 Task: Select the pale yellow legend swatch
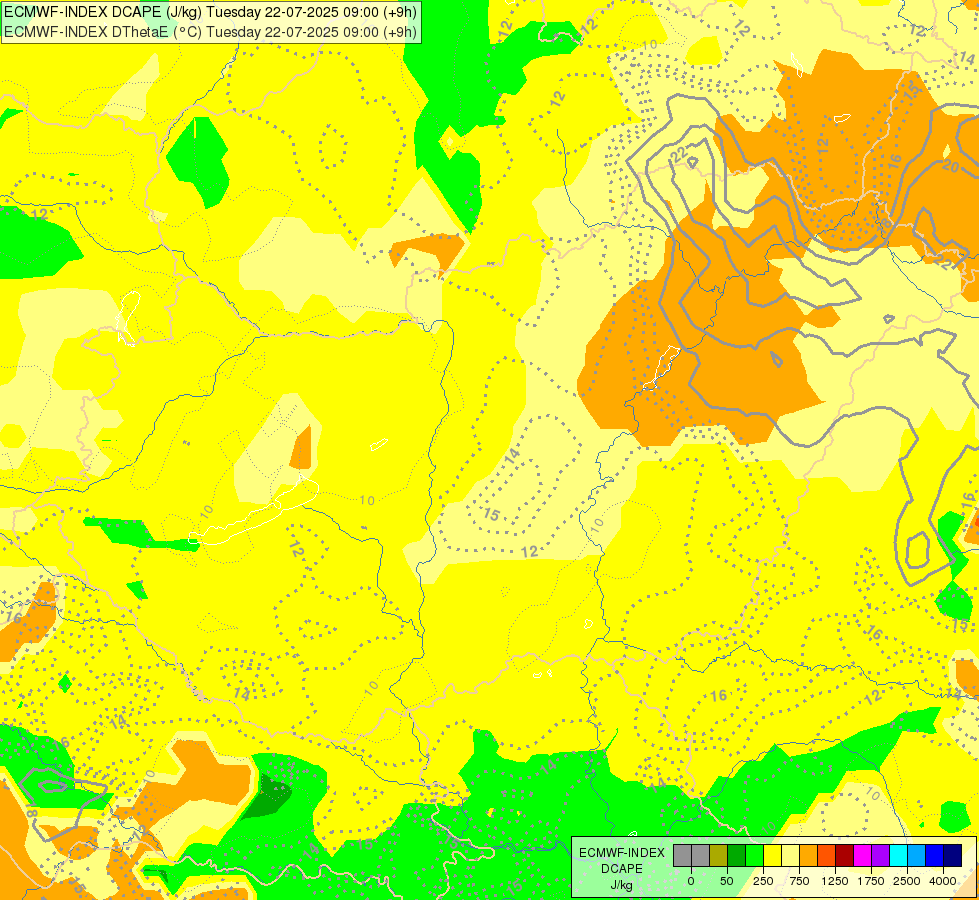790,855
